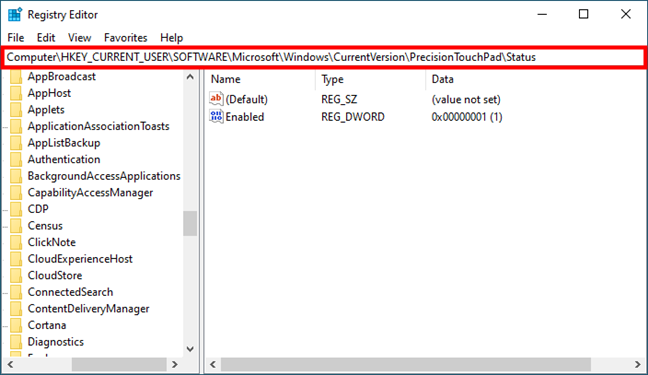The height and width of the screenshot is (375, 648).
Task: Click the REG_SZ type cell
Action: click(x=339, y=99)
